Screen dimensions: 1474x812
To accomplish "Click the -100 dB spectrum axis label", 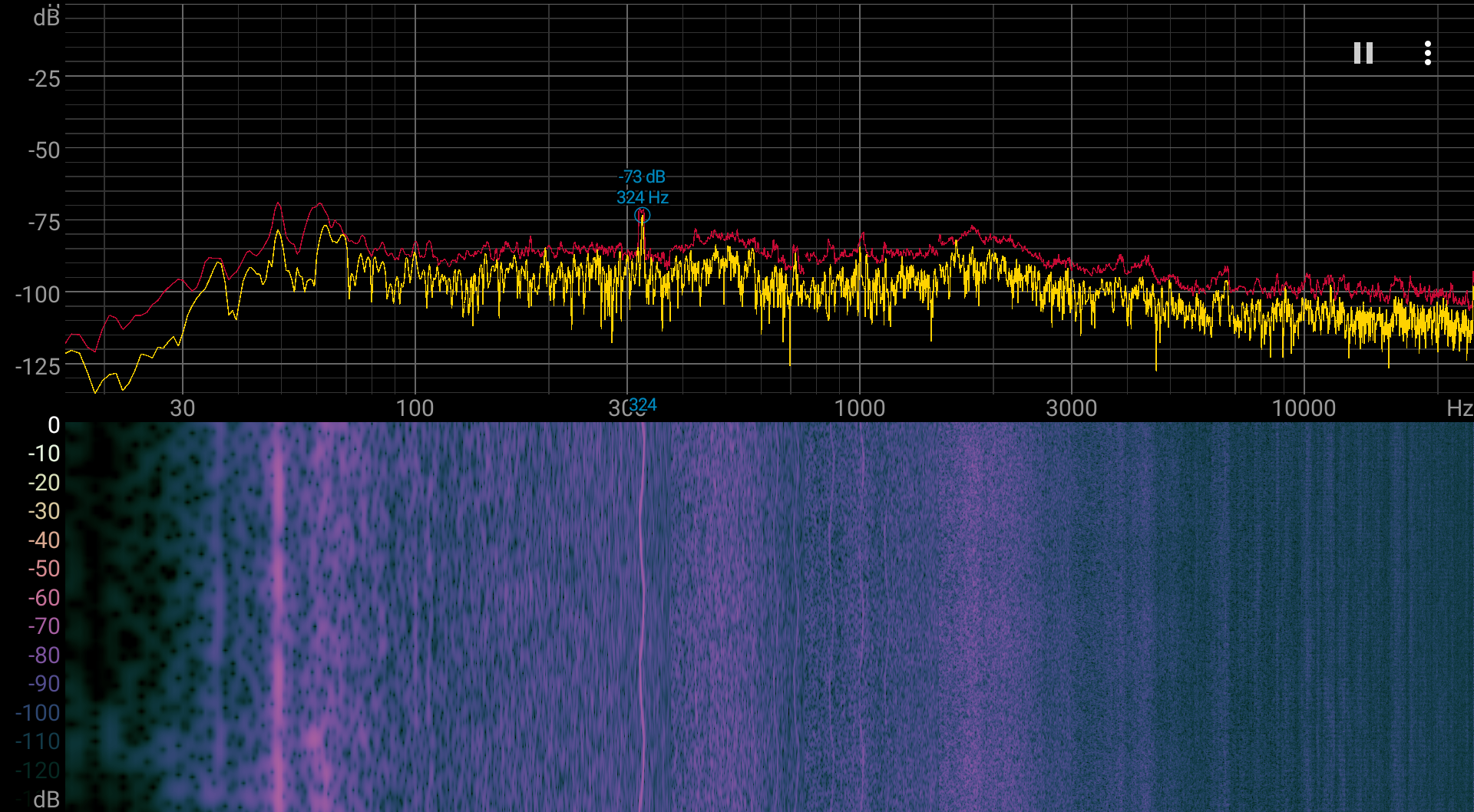I will 38,295.
